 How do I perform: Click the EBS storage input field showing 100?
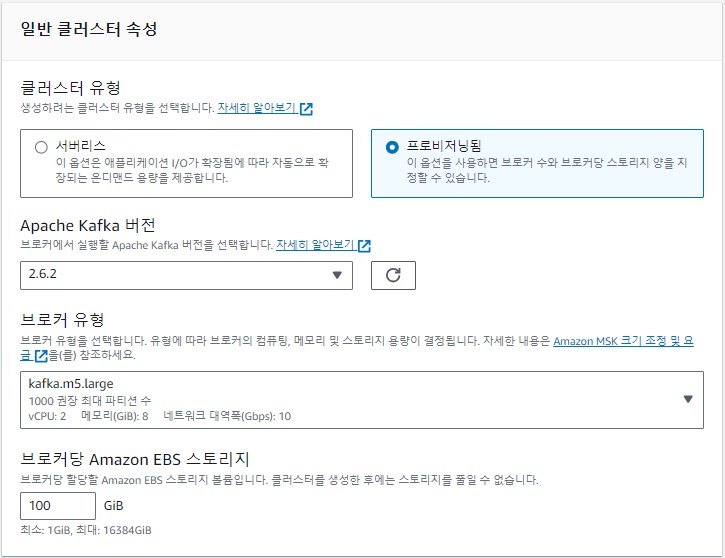(58, 506)
